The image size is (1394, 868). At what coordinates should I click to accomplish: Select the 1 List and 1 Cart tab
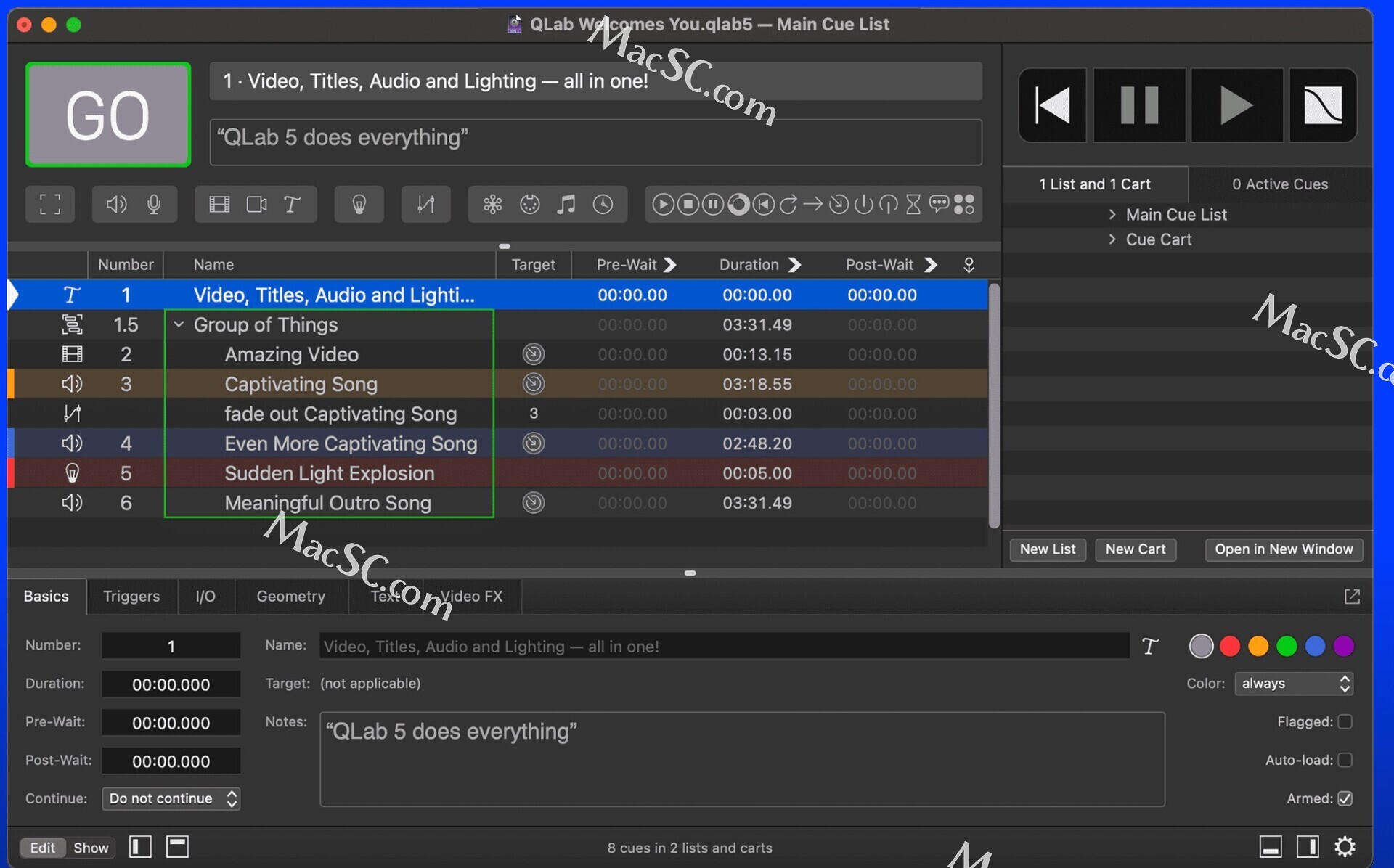pyautogui.click(x=1095, y=184)
